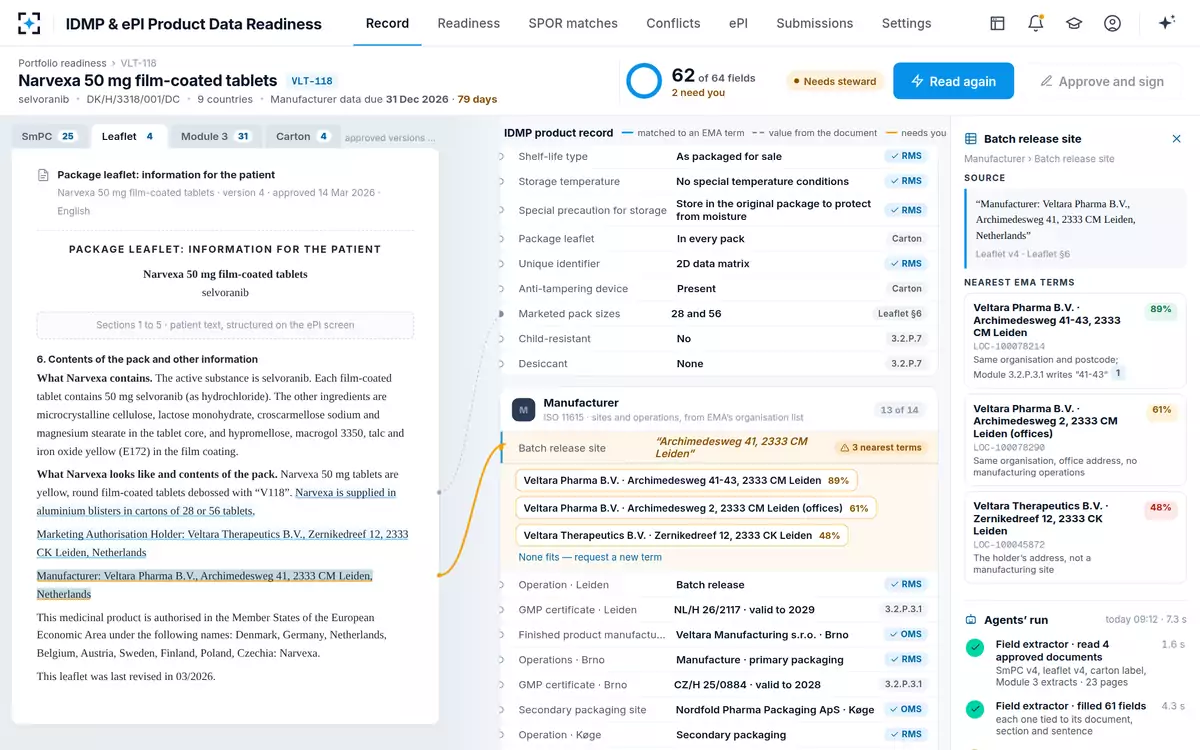Open the user account icon
The height and width of the screenshot is (750, 1200).
[x=1112, y=23]
